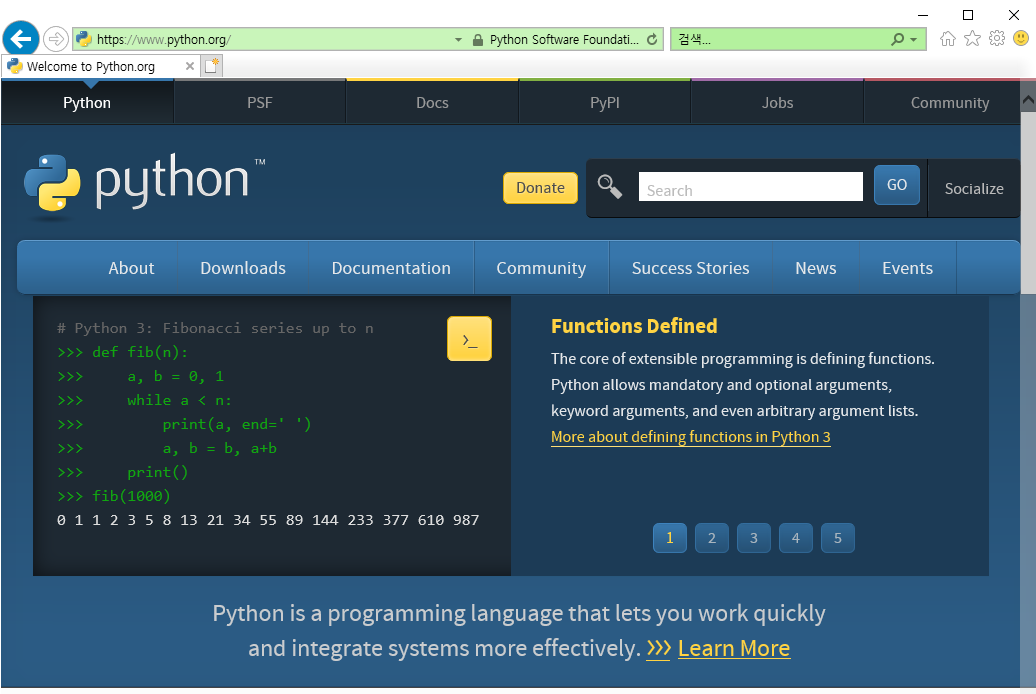Open the Jobs top tab
This screenshot has height=694, width=1036.
(x=777, y=102)
